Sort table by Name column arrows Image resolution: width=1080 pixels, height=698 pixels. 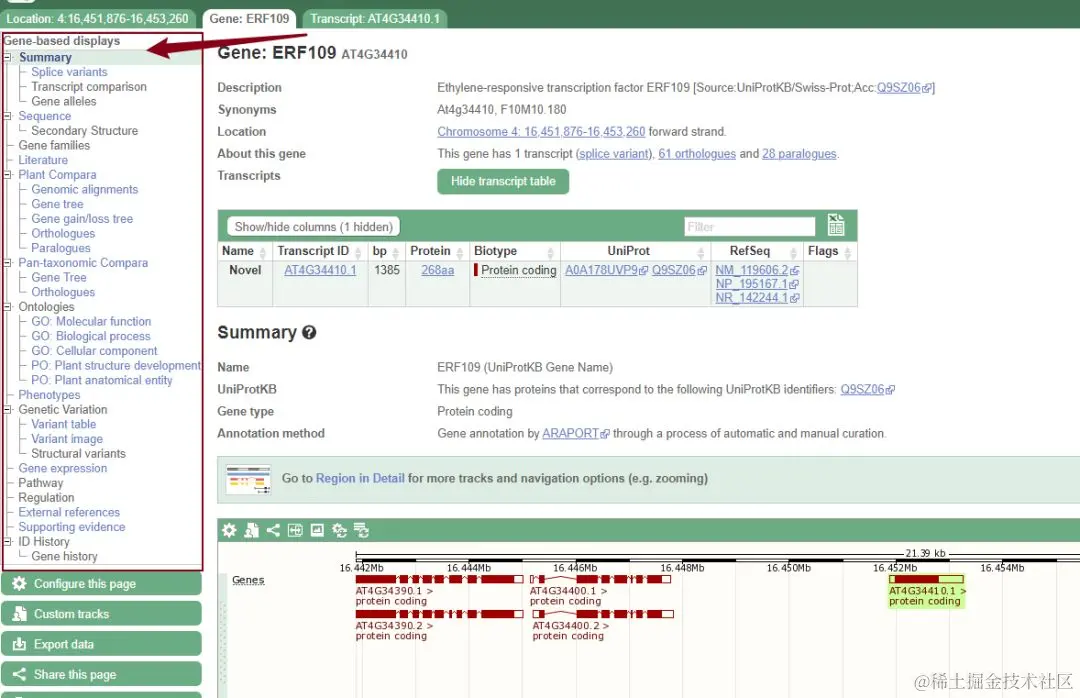tap(262, 252)
